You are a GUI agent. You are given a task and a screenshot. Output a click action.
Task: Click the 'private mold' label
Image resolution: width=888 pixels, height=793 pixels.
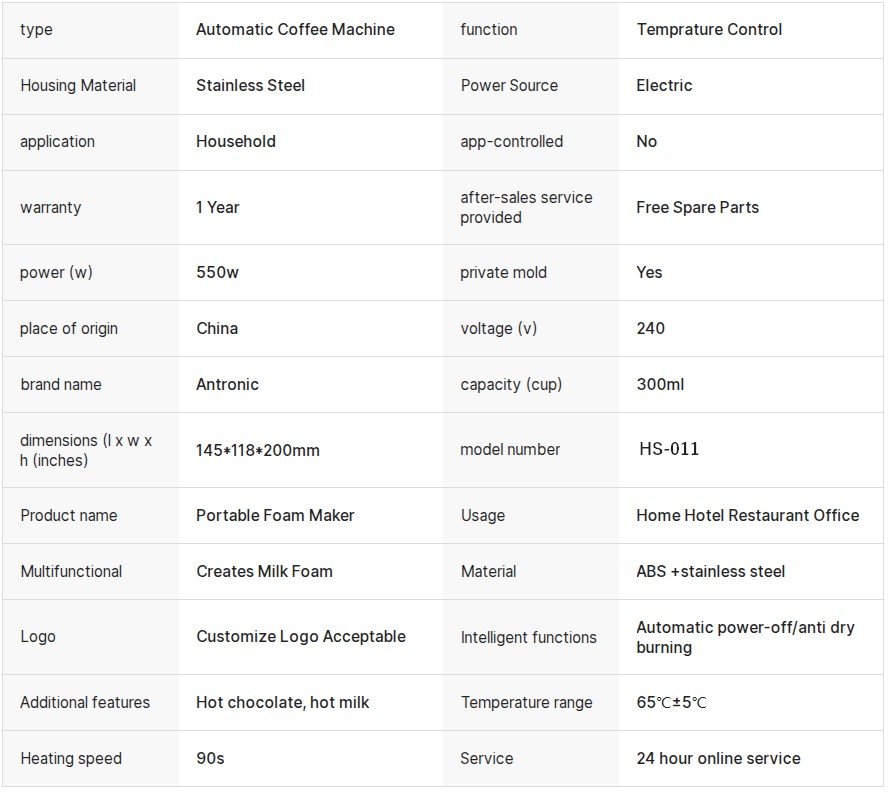(x=503, y=273)
